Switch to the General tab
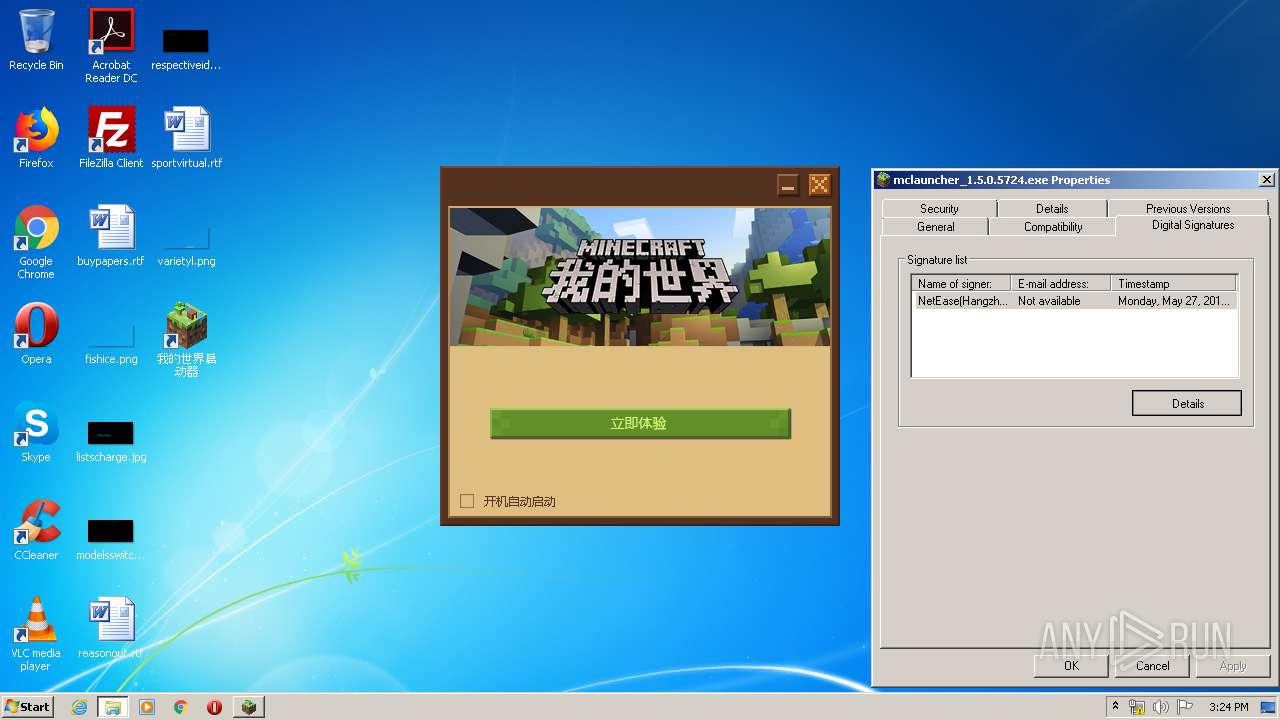The image size is (1280, 720). tap(936, 227)
